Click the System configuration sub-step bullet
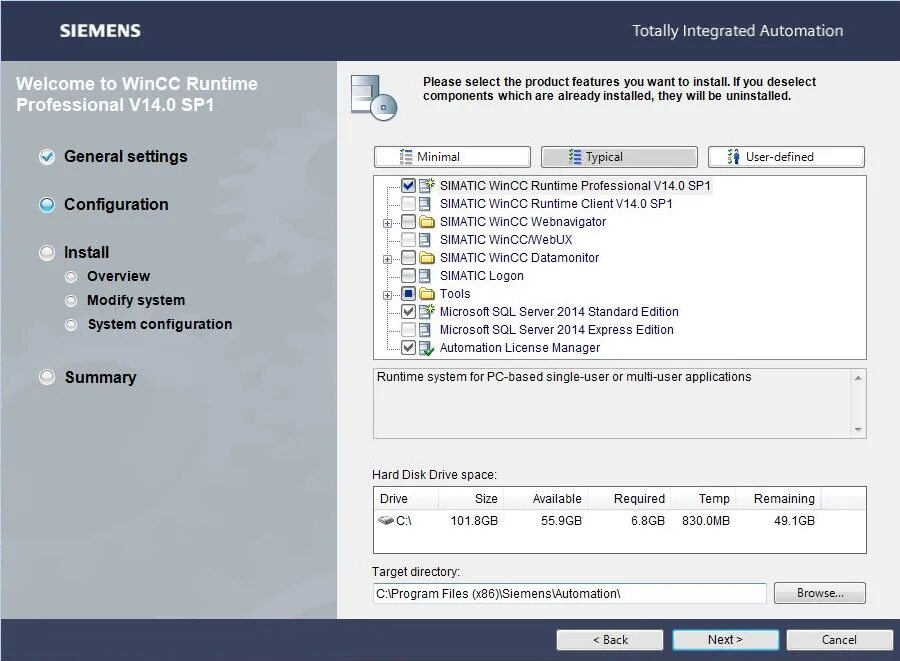 (71, 325)
